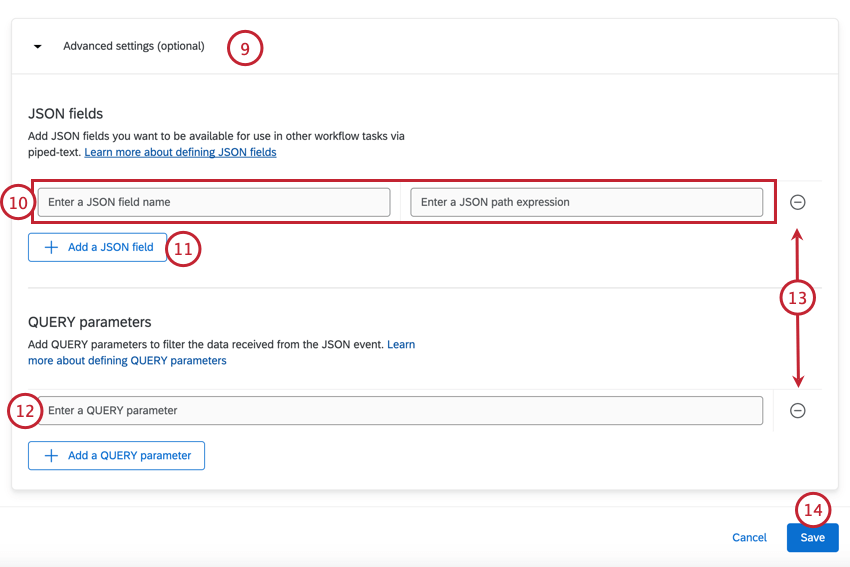This screenshot has height=567, width=850.
Task: Collapse the Advanced settings disclosure triangle
Action: [38, 47]
